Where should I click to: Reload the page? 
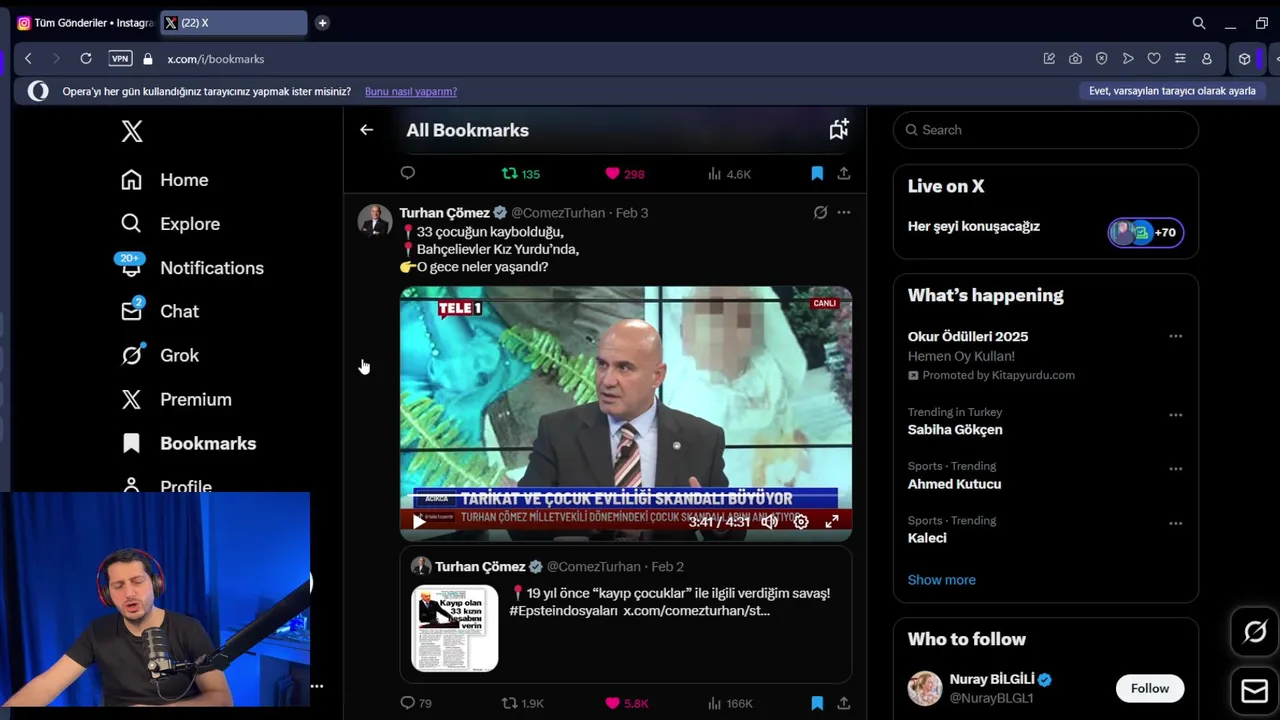point(86,59)
